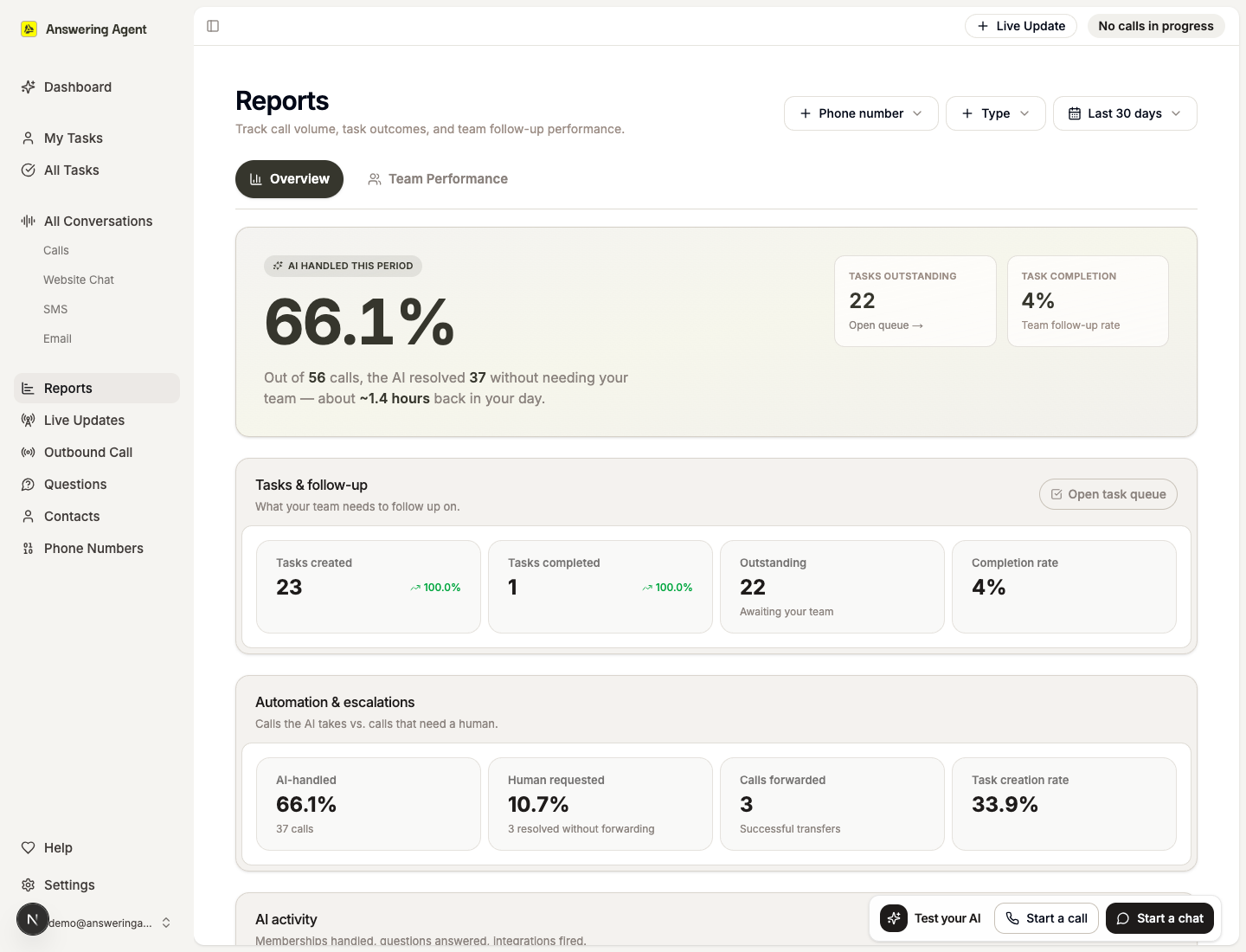Click the Dashboard sparkle icon

(x=28, y=87)
